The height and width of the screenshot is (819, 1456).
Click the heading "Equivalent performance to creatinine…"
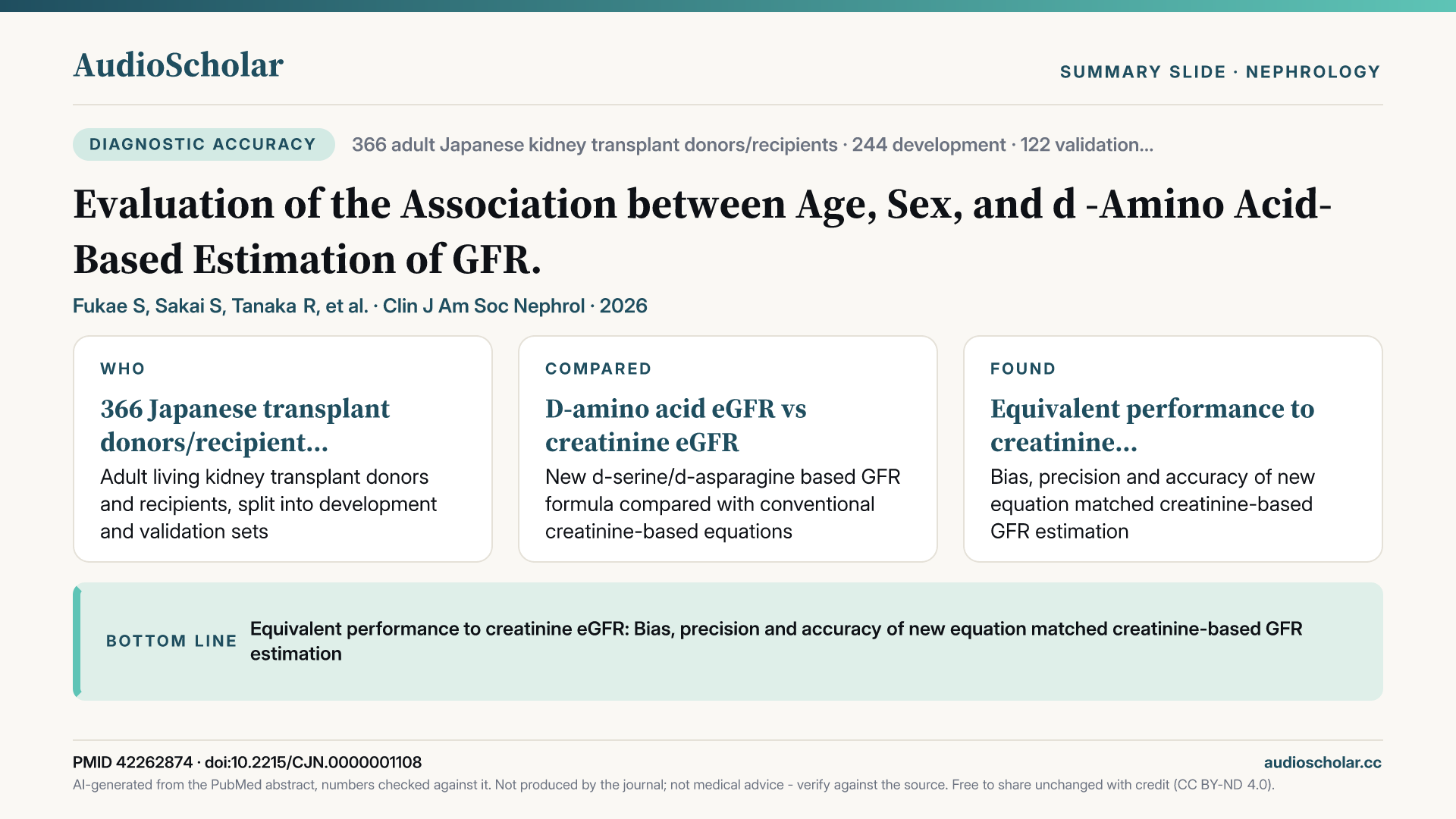1152,425
